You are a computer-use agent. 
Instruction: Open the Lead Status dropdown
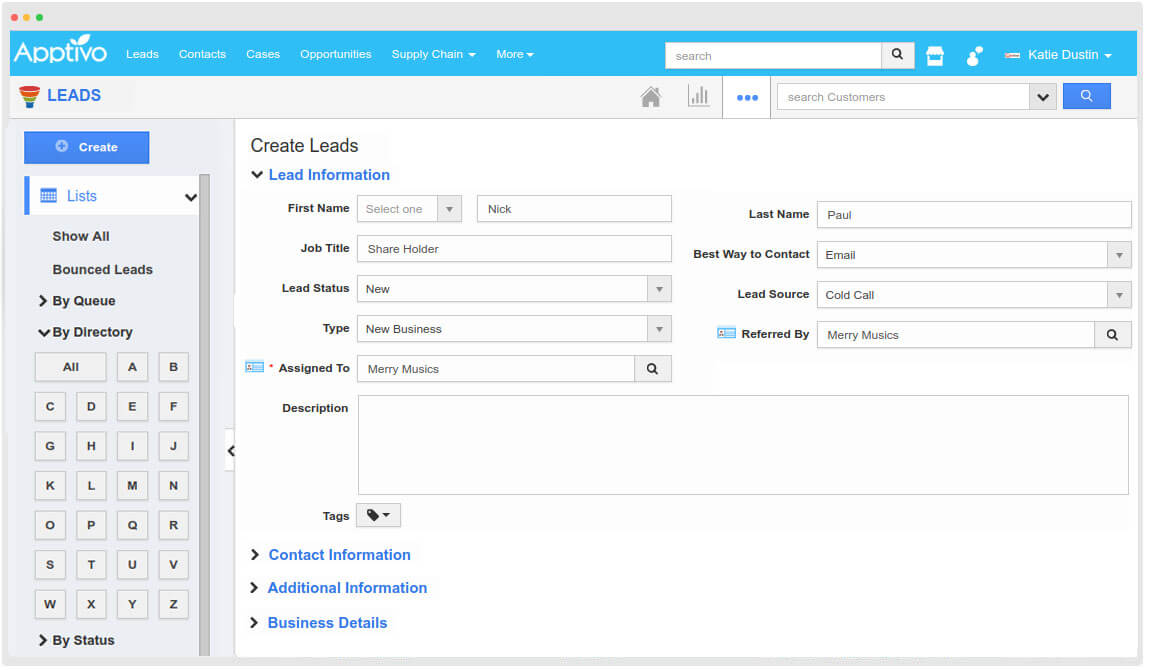(513, 289)
